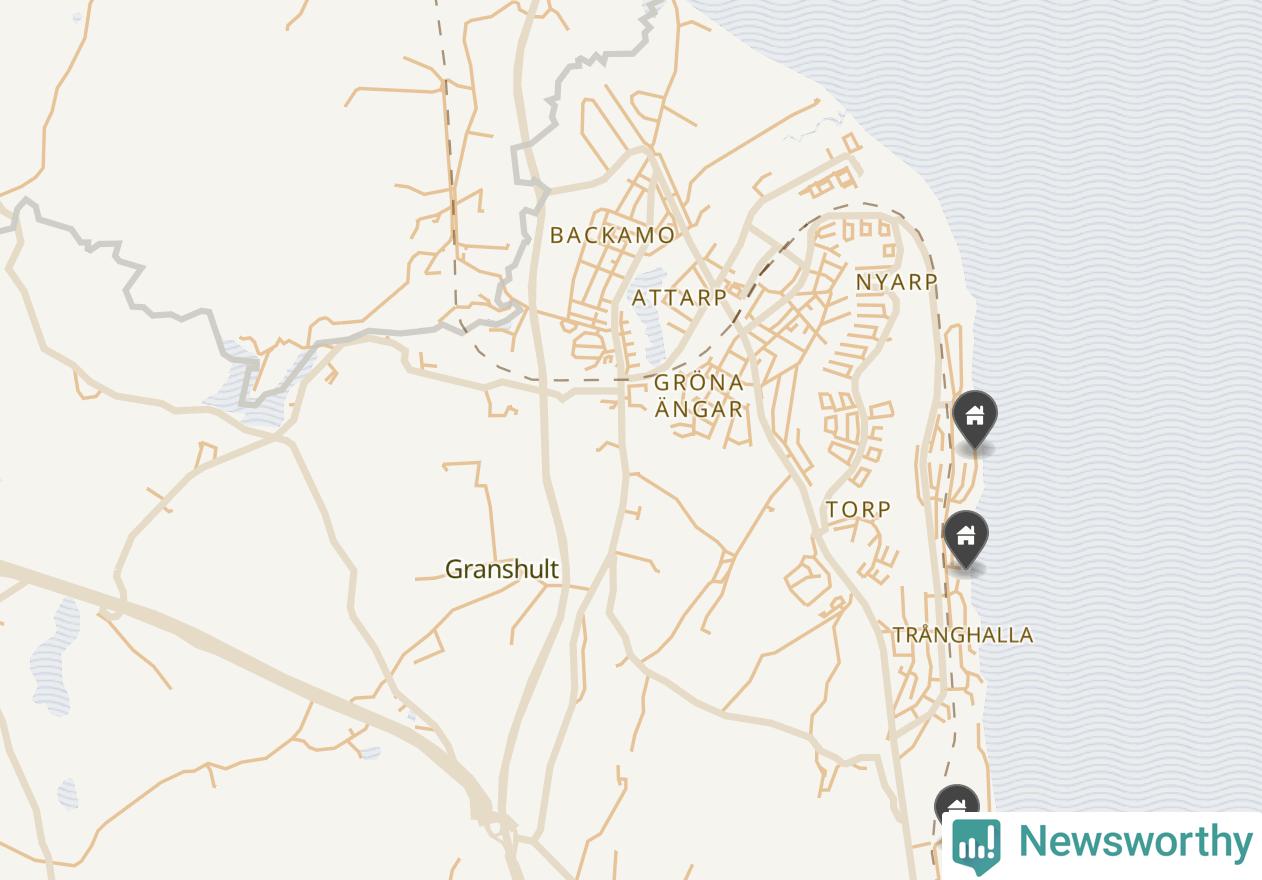
Task: Select the small pond between Backamo and Attarp
Action: tap(650, 315)
